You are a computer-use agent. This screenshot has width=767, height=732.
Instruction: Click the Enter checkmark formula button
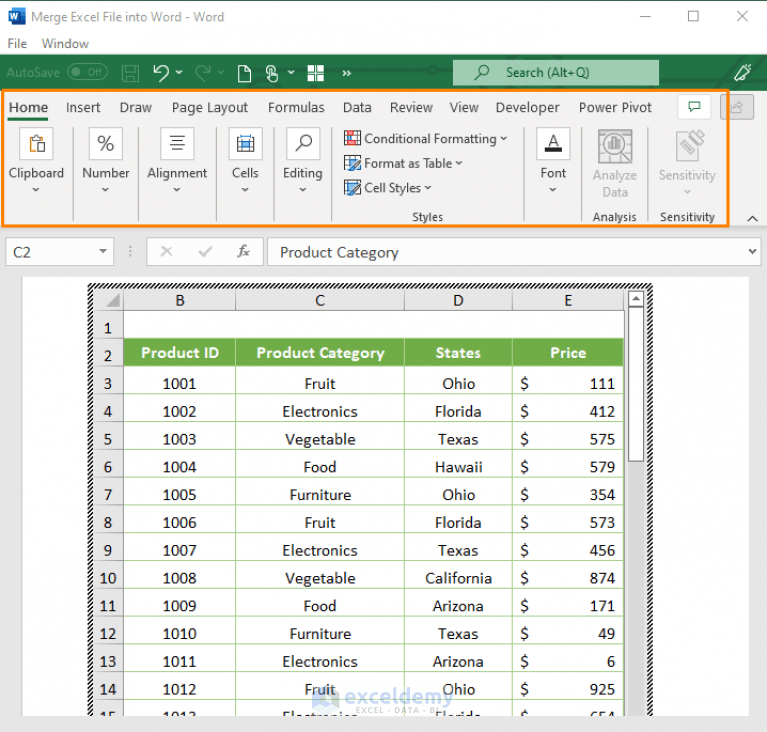coord(205,252)
